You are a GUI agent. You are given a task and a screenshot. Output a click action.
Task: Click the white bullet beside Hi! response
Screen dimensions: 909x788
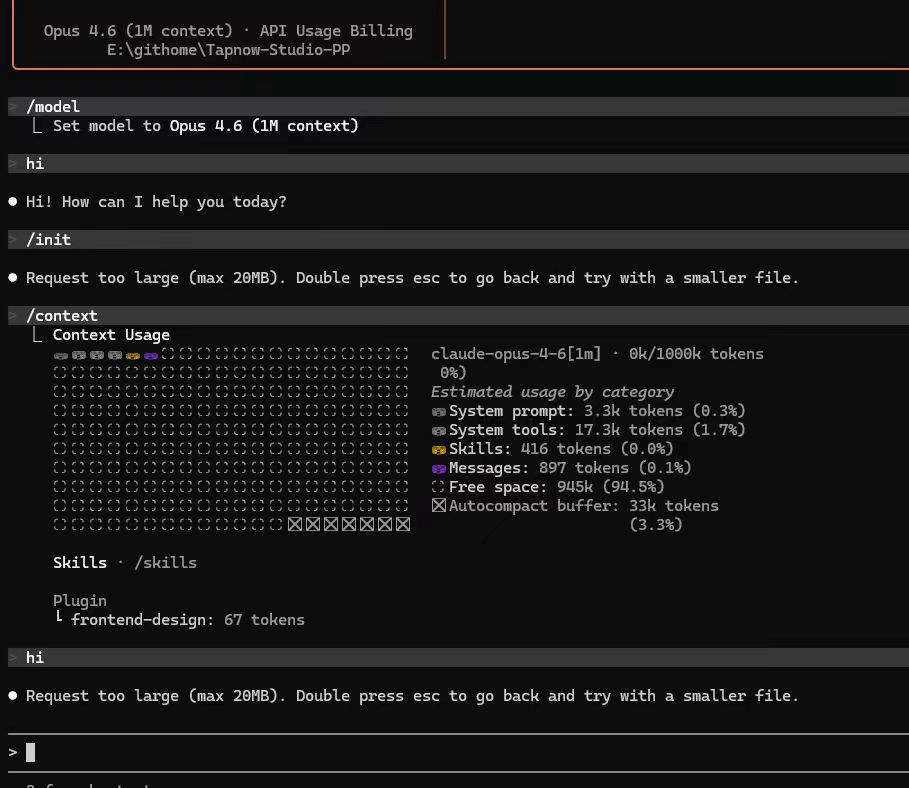tap(13, 202)
